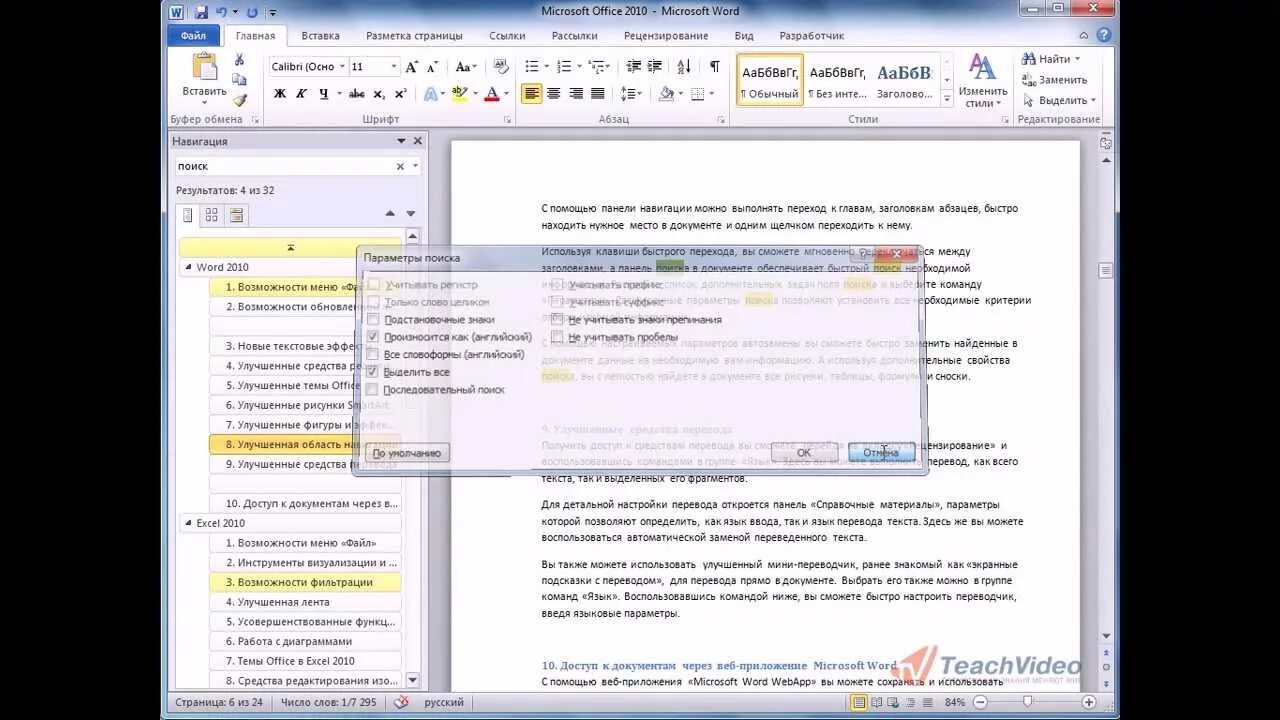Switch to Ссылки ribbon tab
1280x720 pixels.
[x=507, y=35]
